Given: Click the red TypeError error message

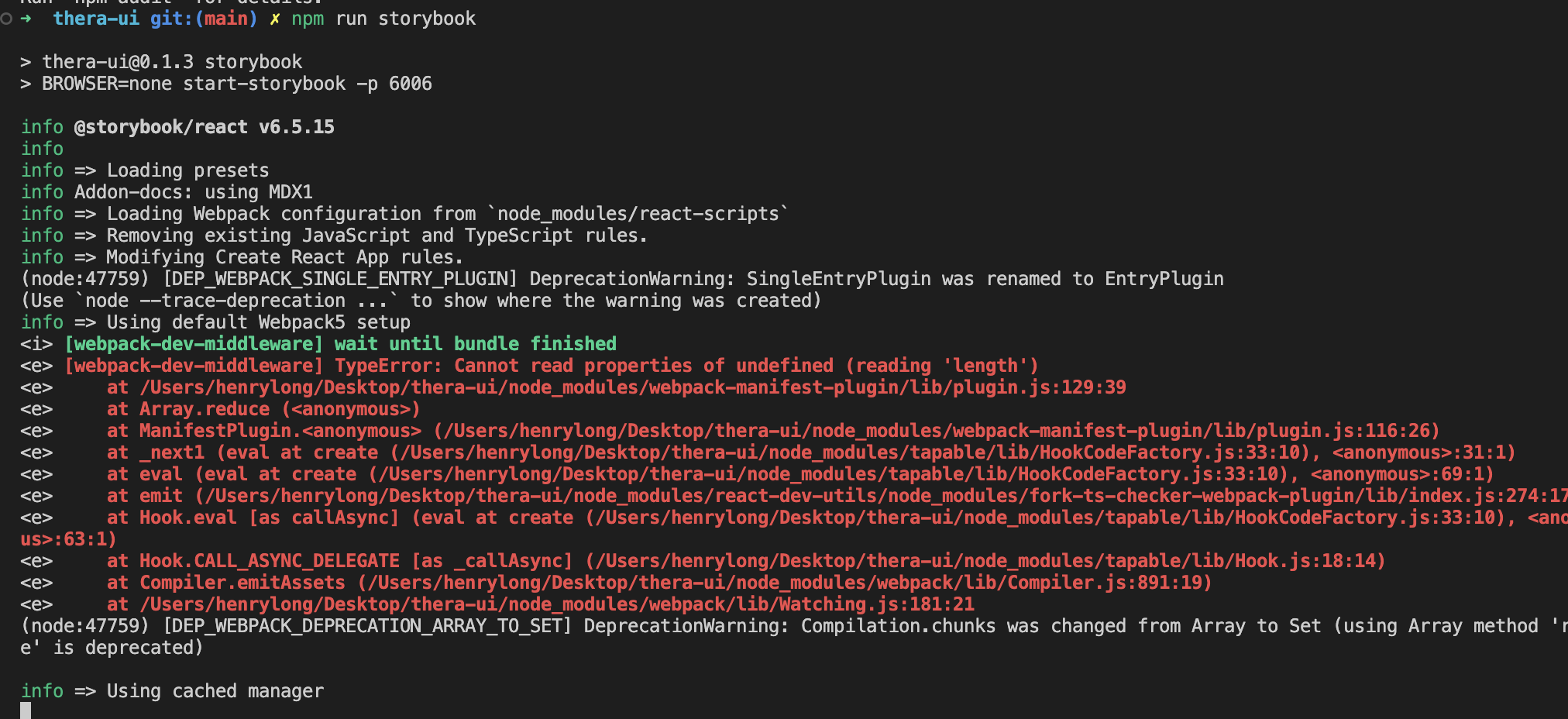Looking at the screenshot, I should pos(686,366).
